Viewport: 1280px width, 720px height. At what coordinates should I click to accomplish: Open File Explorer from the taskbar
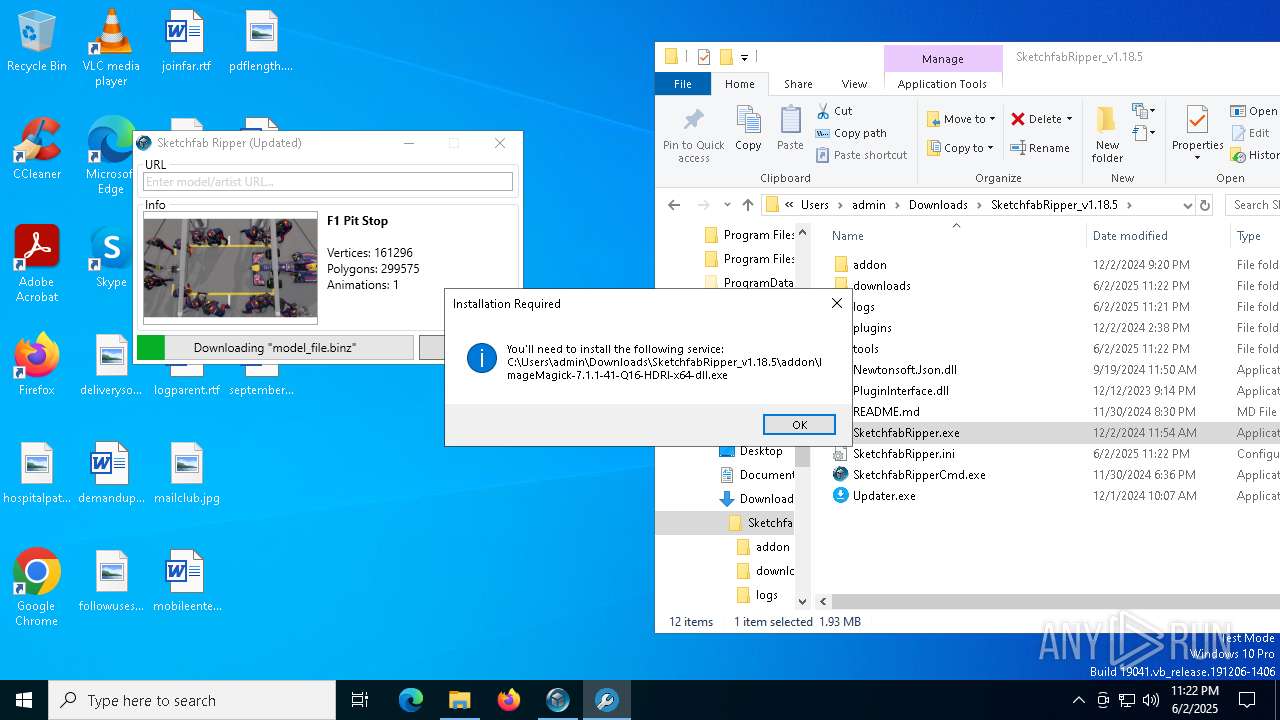point(459,700)
